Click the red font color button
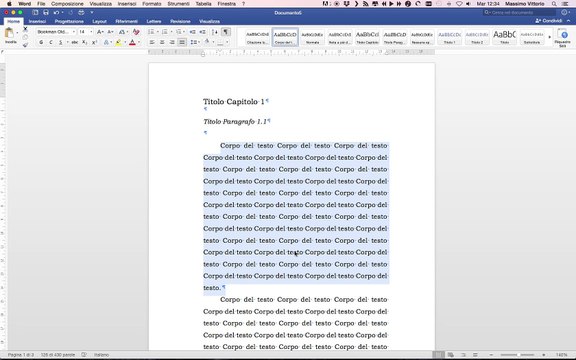The image size is (576, 360). [x=132, y=43]
